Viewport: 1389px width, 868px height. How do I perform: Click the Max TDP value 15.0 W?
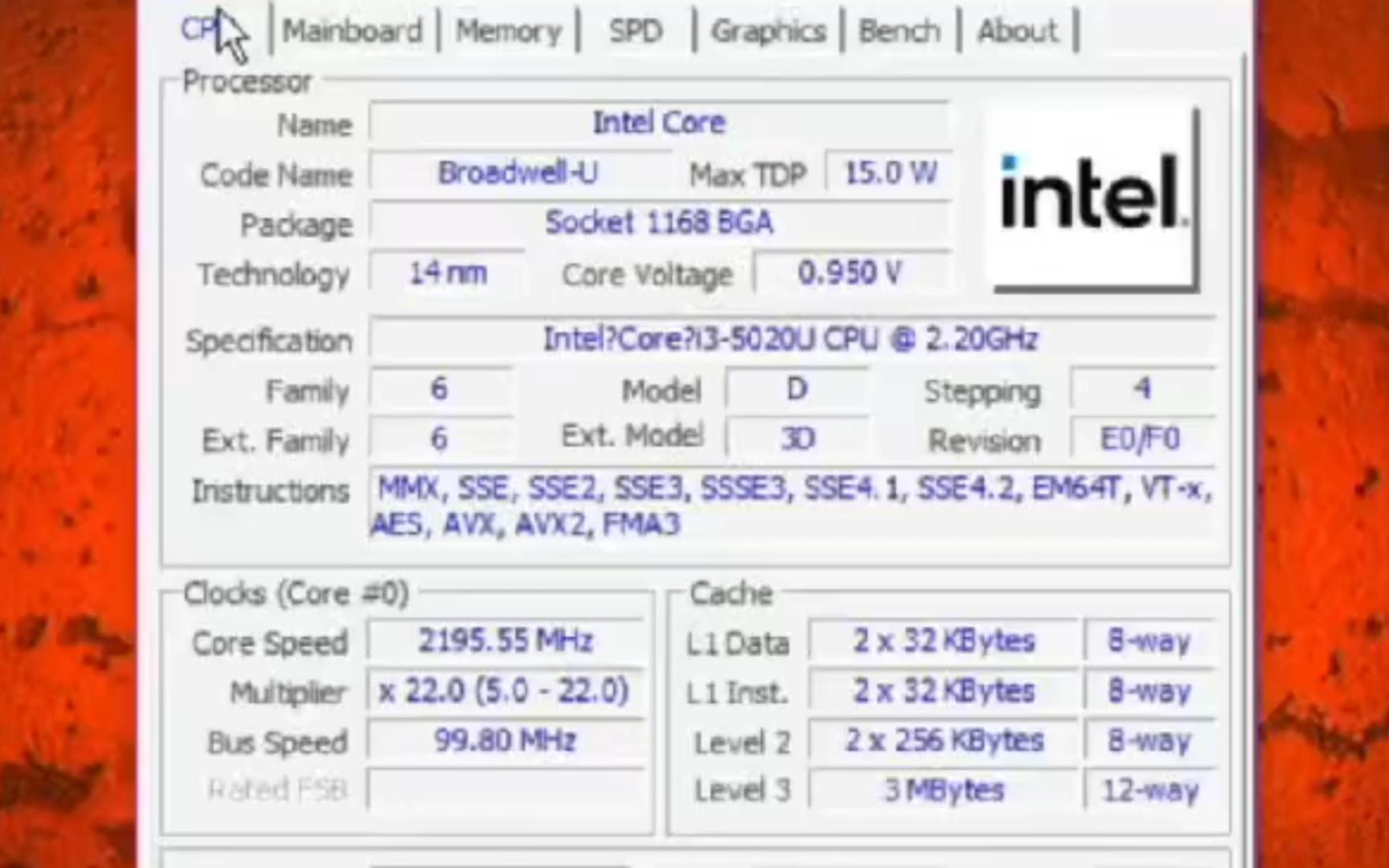coord(889,173)
